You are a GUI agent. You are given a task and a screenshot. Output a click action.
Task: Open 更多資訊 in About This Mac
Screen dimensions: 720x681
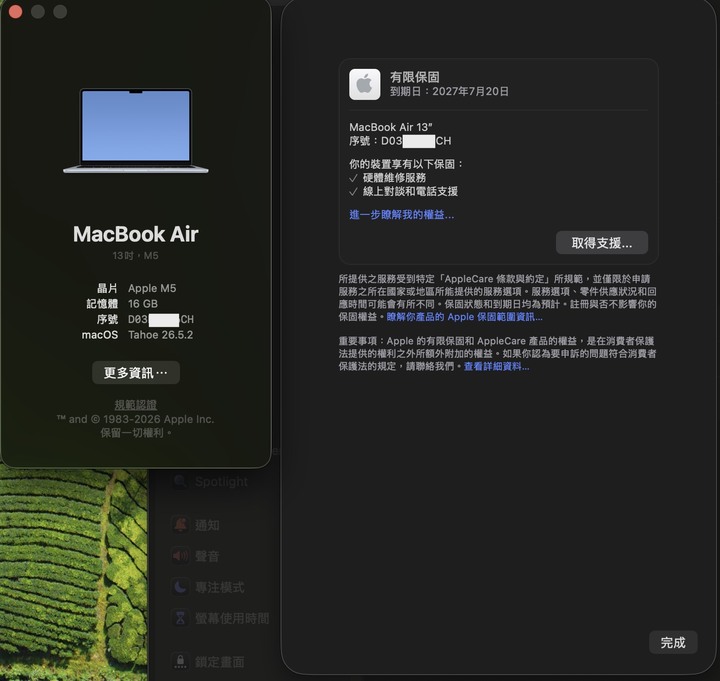click(x=136, y=372)
